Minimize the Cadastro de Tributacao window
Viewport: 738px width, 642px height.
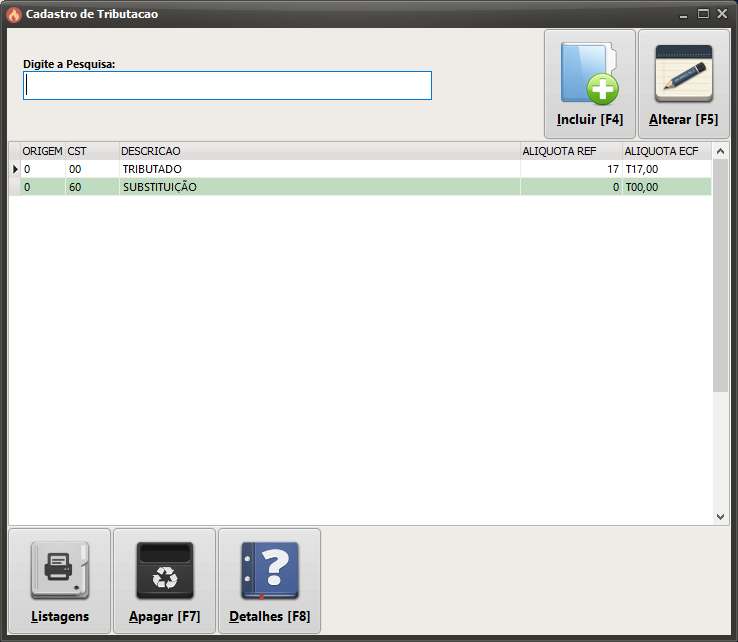(683, 15)
